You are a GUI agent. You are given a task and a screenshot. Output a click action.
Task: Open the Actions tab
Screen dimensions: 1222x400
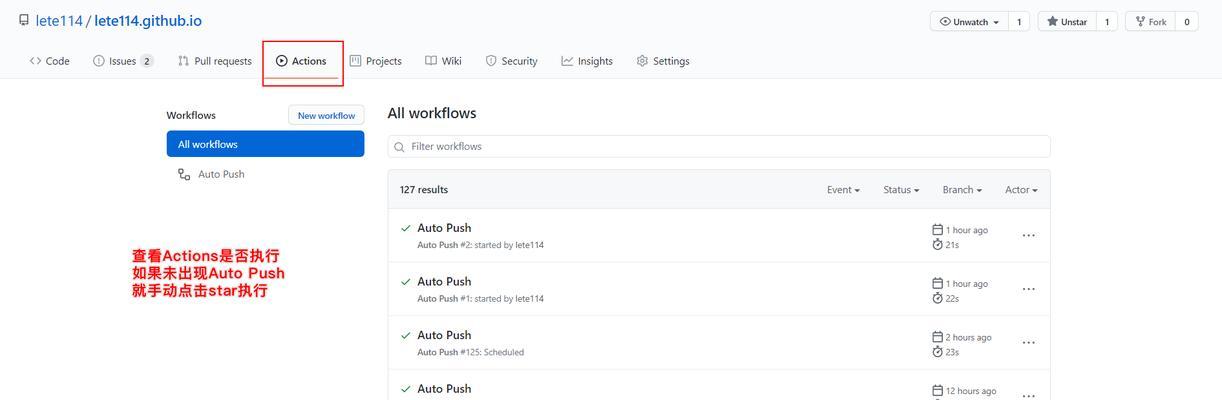pos(302,61)
